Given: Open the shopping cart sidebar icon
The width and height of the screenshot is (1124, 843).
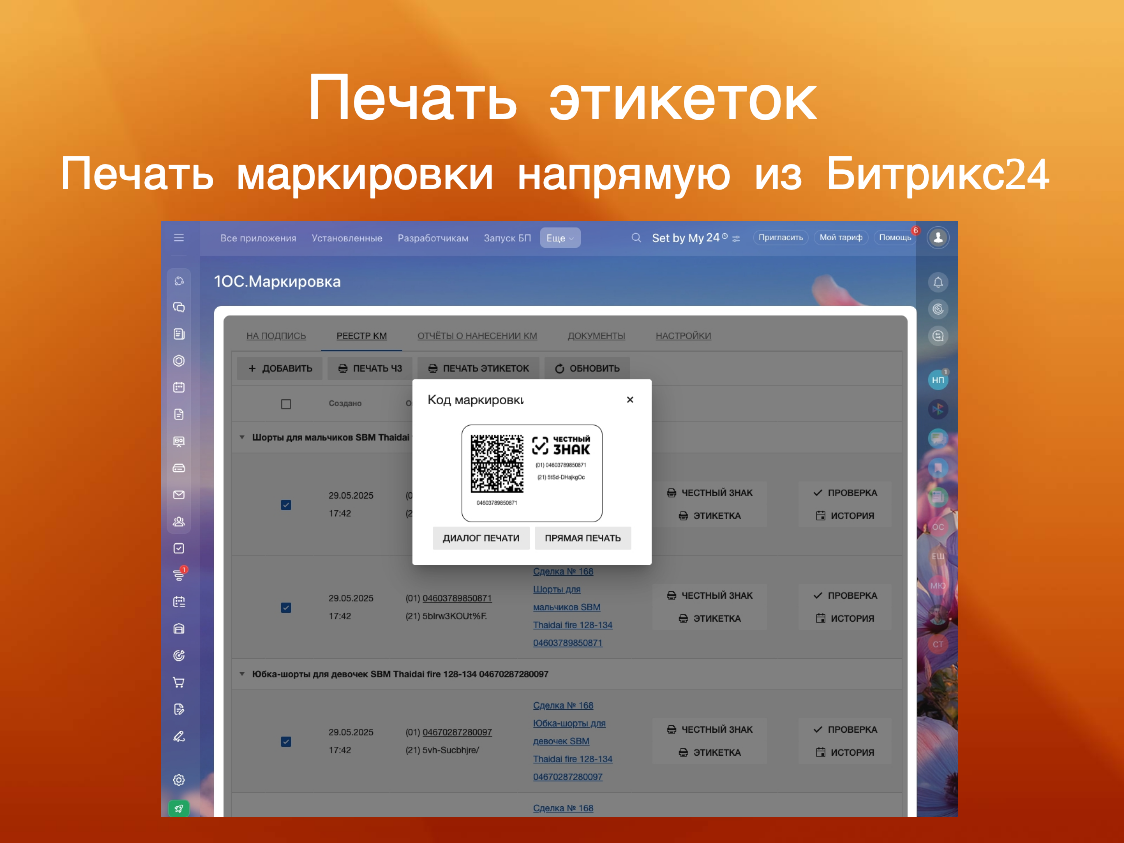Looking at the screenshot, I should coord(178,682).
